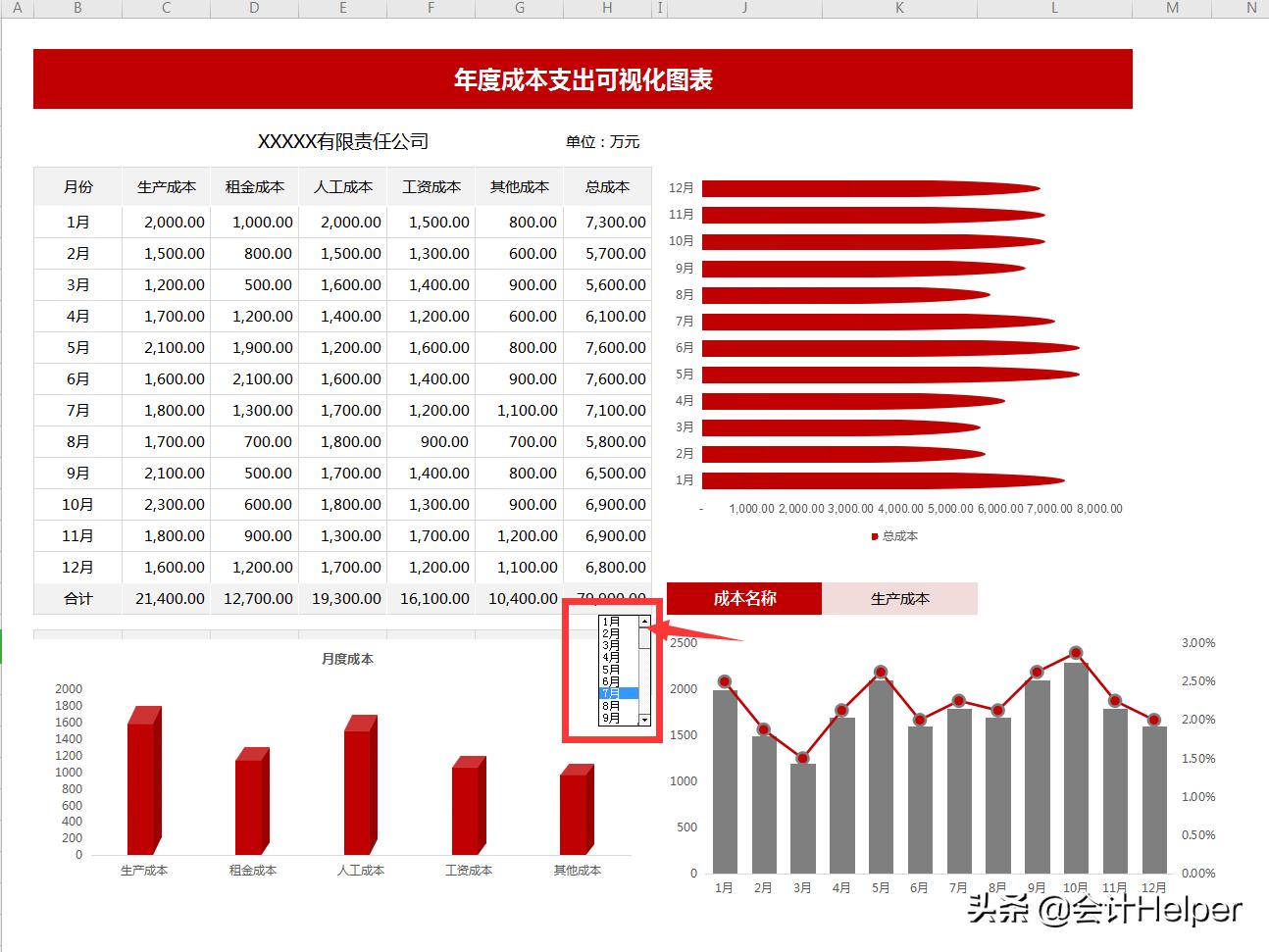This screenshot has width=1269, height=952.
Task: Click the 生产成本 selector next to 成本名称
Action: [899, 598]
